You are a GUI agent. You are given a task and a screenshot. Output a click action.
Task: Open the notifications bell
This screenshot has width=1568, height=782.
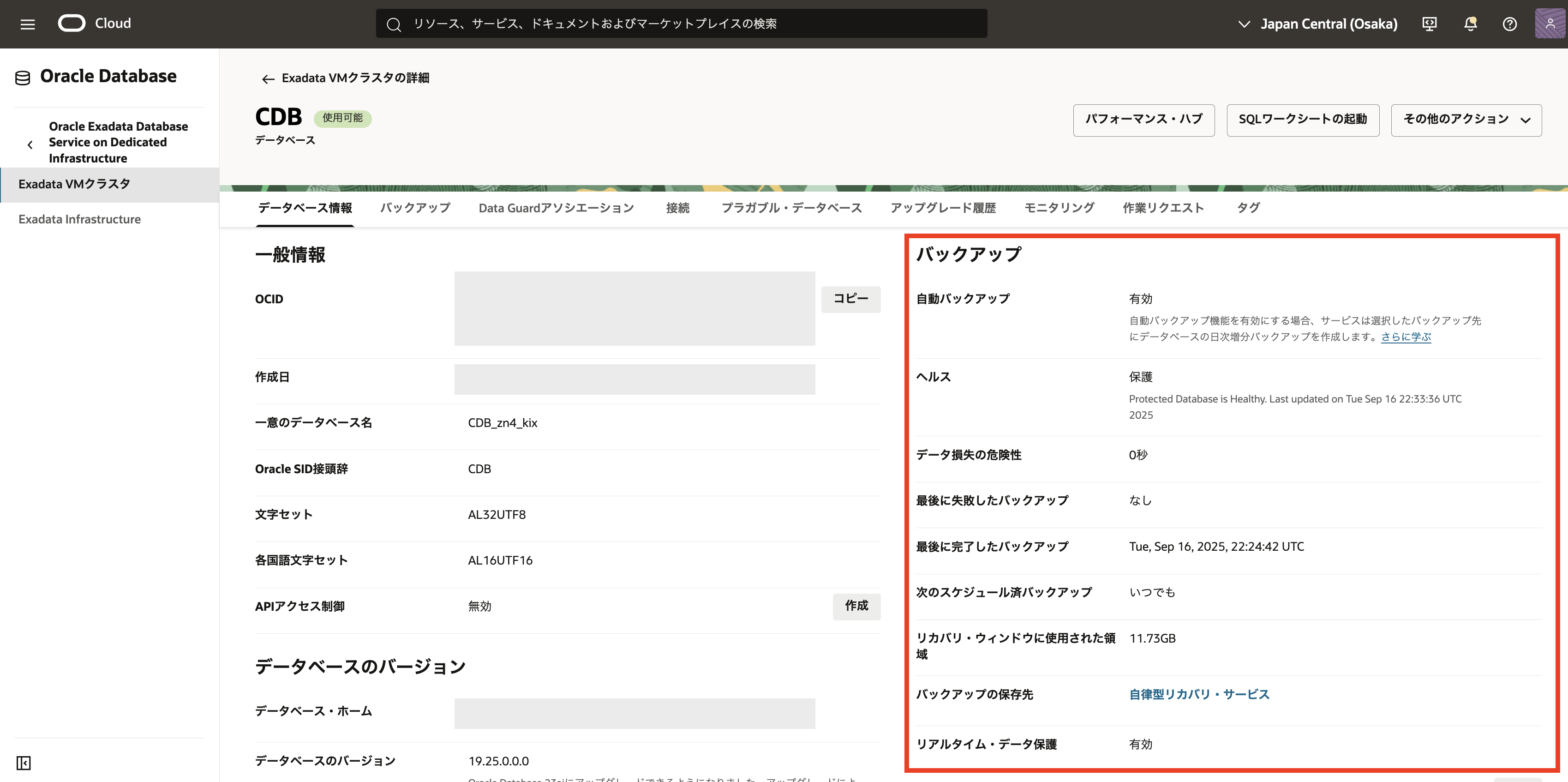tap(1470, 24)
